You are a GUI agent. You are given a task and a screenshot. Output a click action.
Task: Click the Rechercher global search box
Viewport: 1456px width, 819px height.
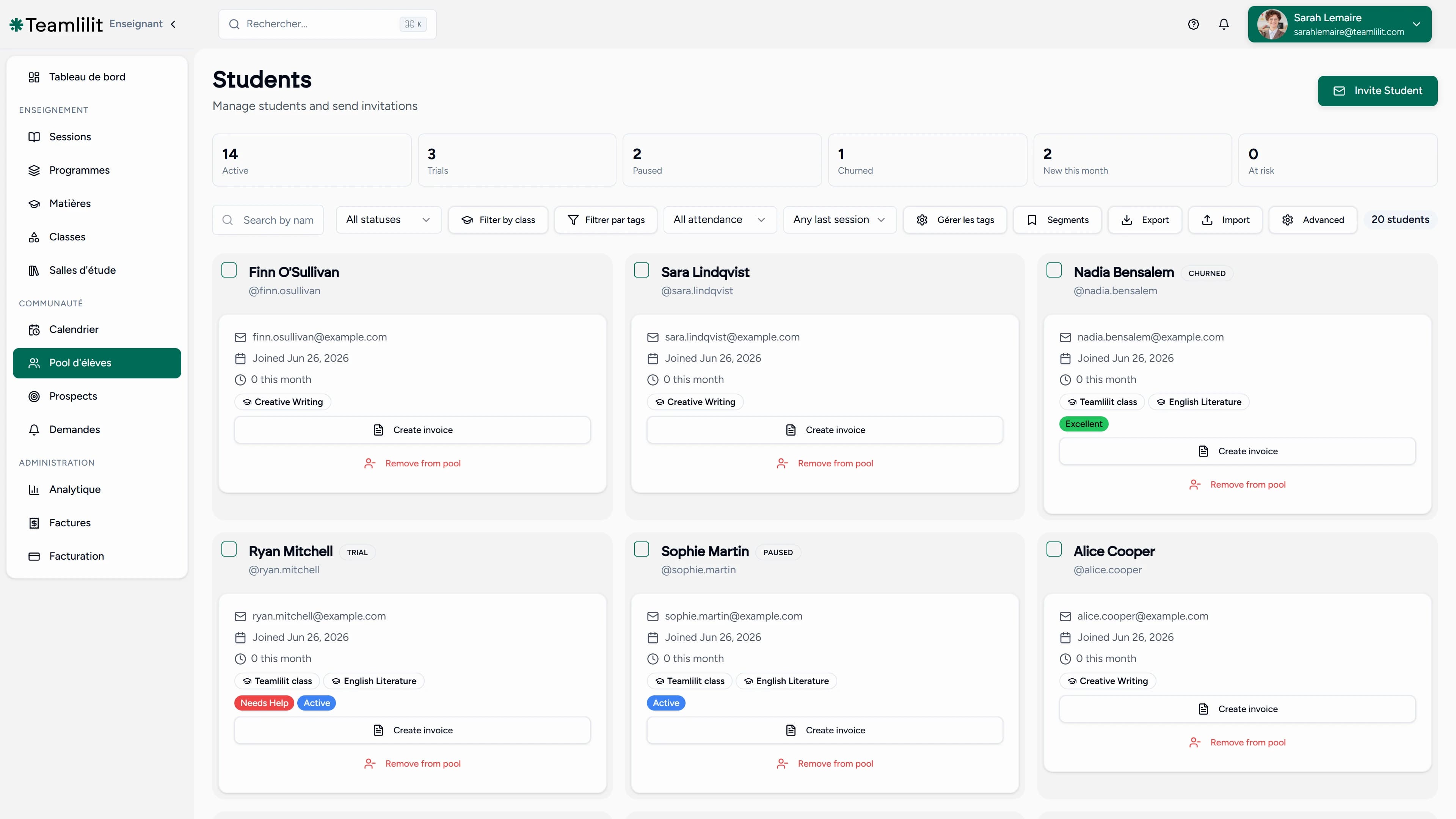(x=327, y=24)
